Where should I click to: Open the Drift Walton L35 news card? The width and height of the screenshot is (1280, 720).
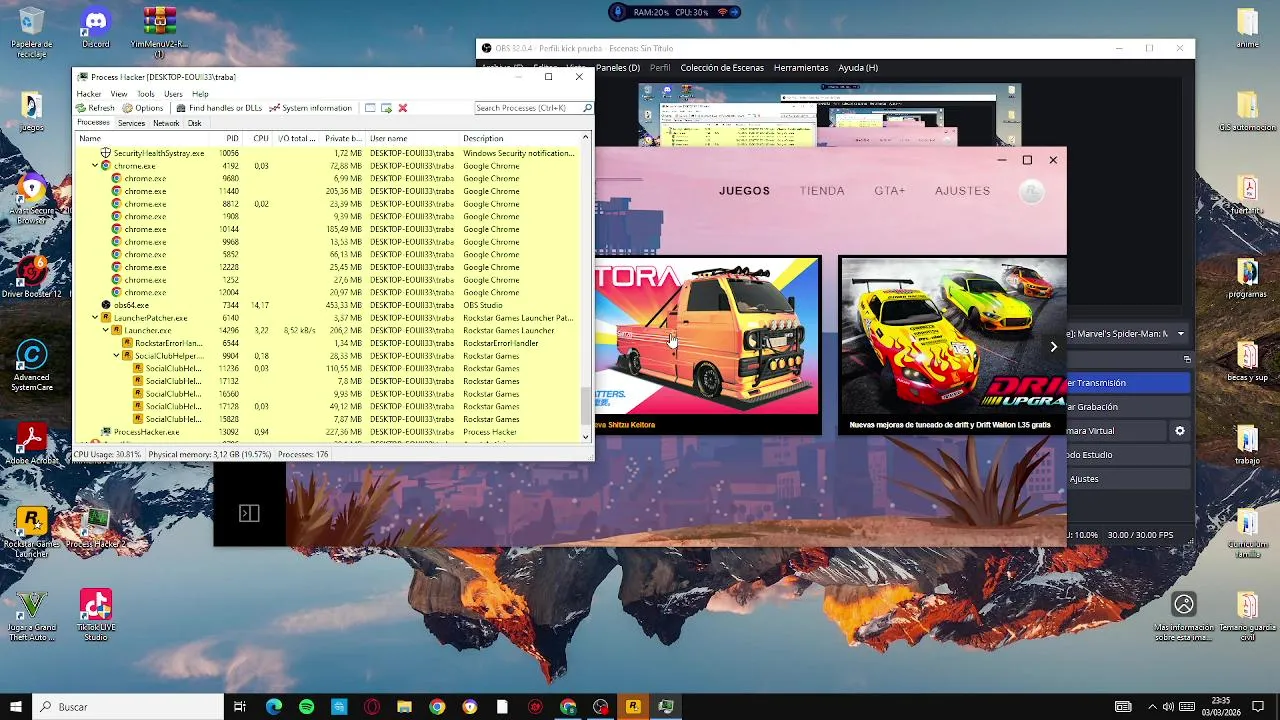pyautogui.click(x=953, y=345)
